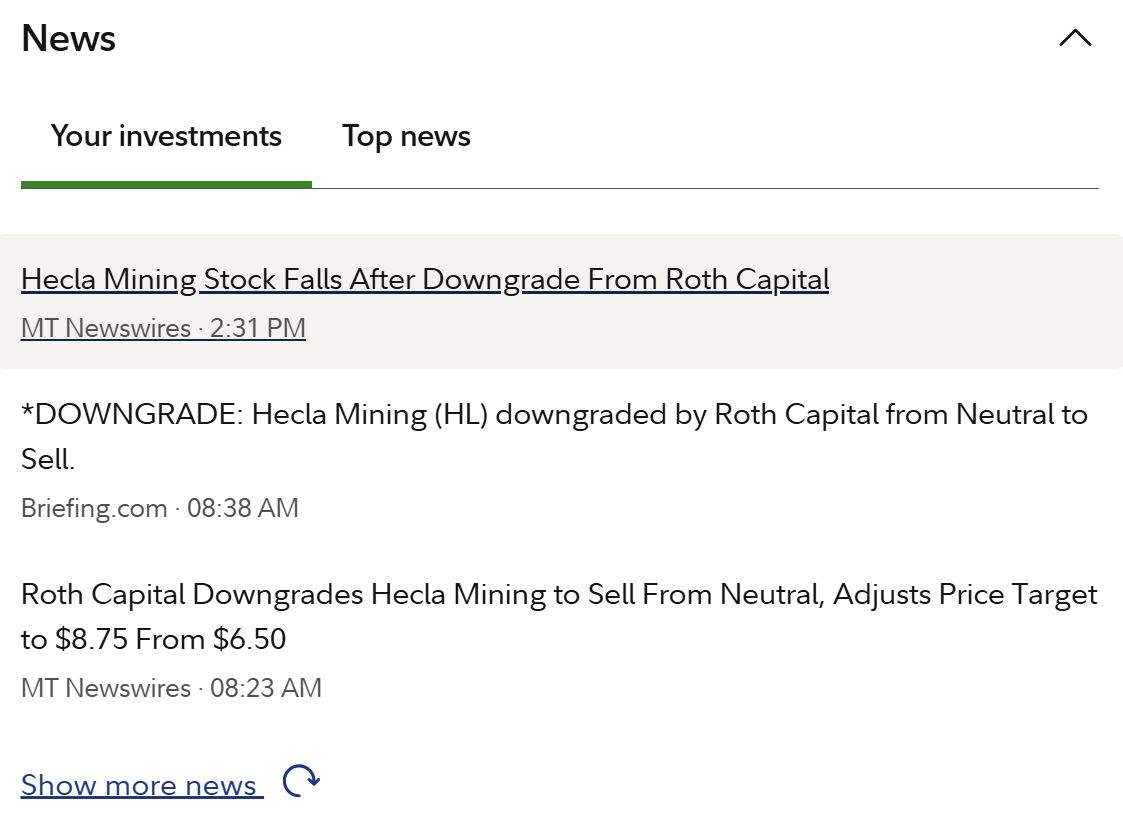The image size is (1123, 814).
Task: Click the word Sell. ending the downgrade headline
Action: (47, 459)
